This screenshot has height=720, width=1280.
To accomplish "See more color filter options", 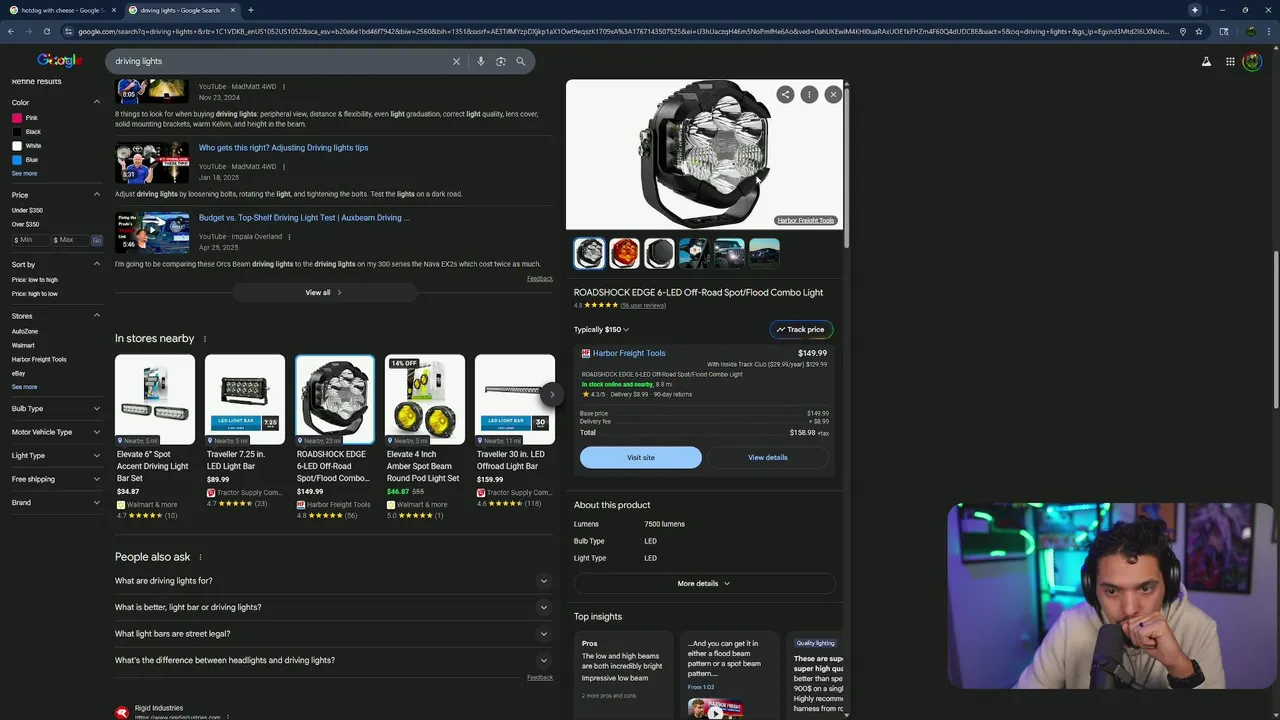I will tap(25, 174).
